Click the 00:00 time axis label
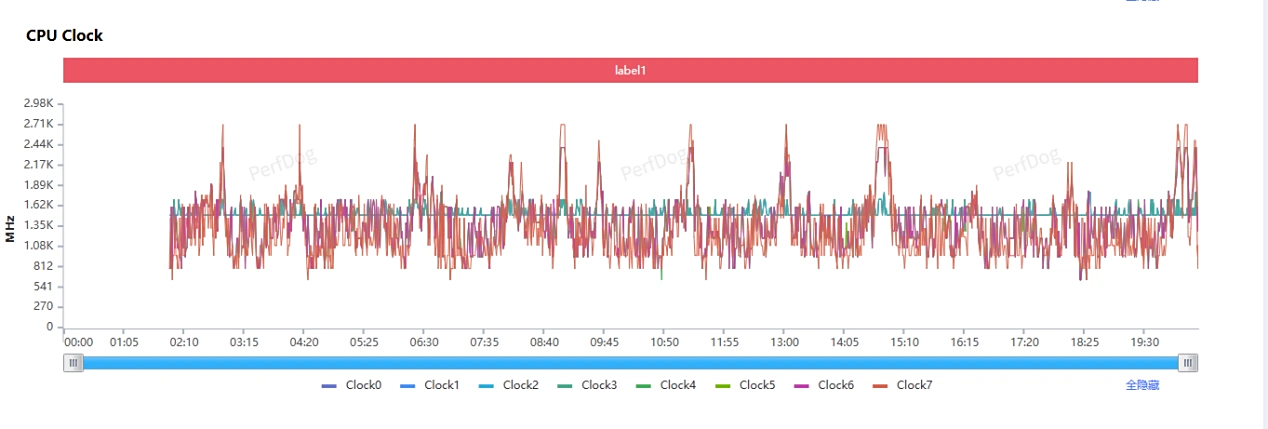This screenshot has width=1268, height=429. (x=78, y=342)
